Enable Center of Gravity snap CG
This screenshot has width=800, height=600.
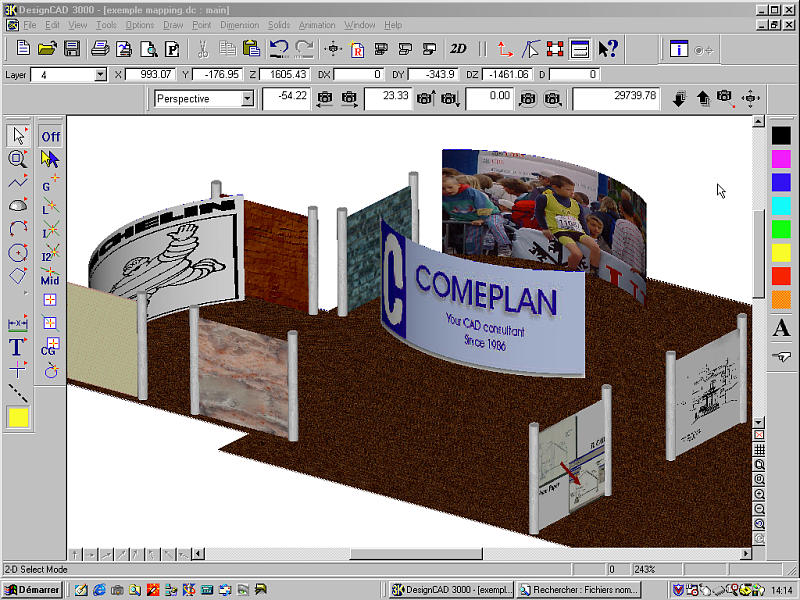[x=50, y=346]
